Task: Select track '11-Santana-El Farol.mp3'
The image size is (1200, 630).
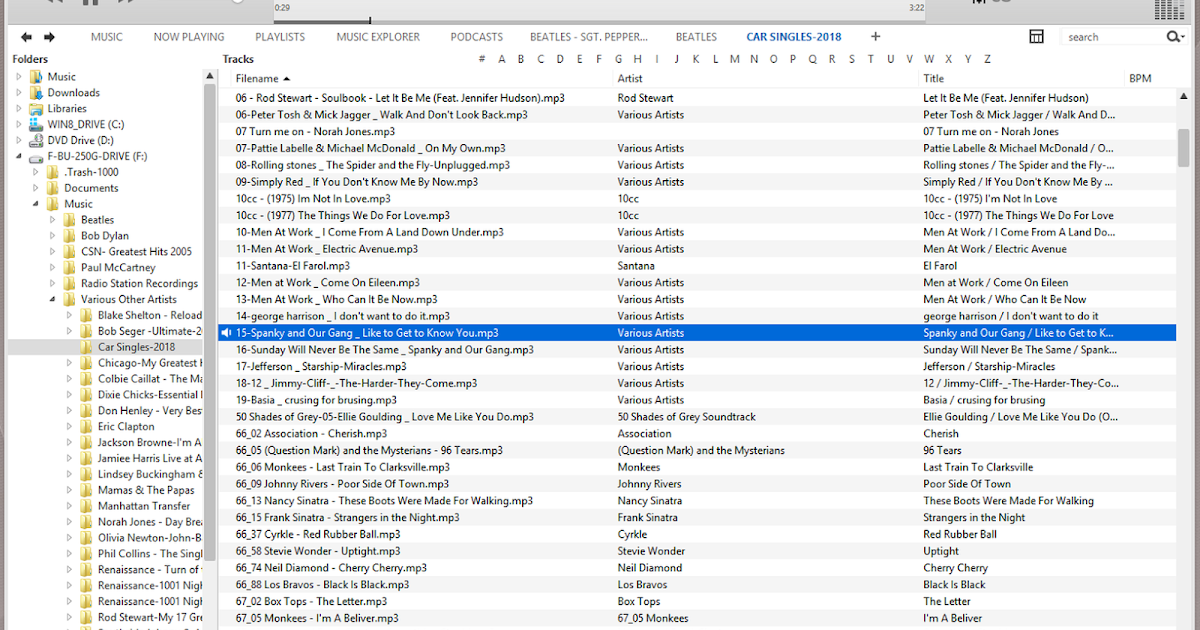Action: 293,266
